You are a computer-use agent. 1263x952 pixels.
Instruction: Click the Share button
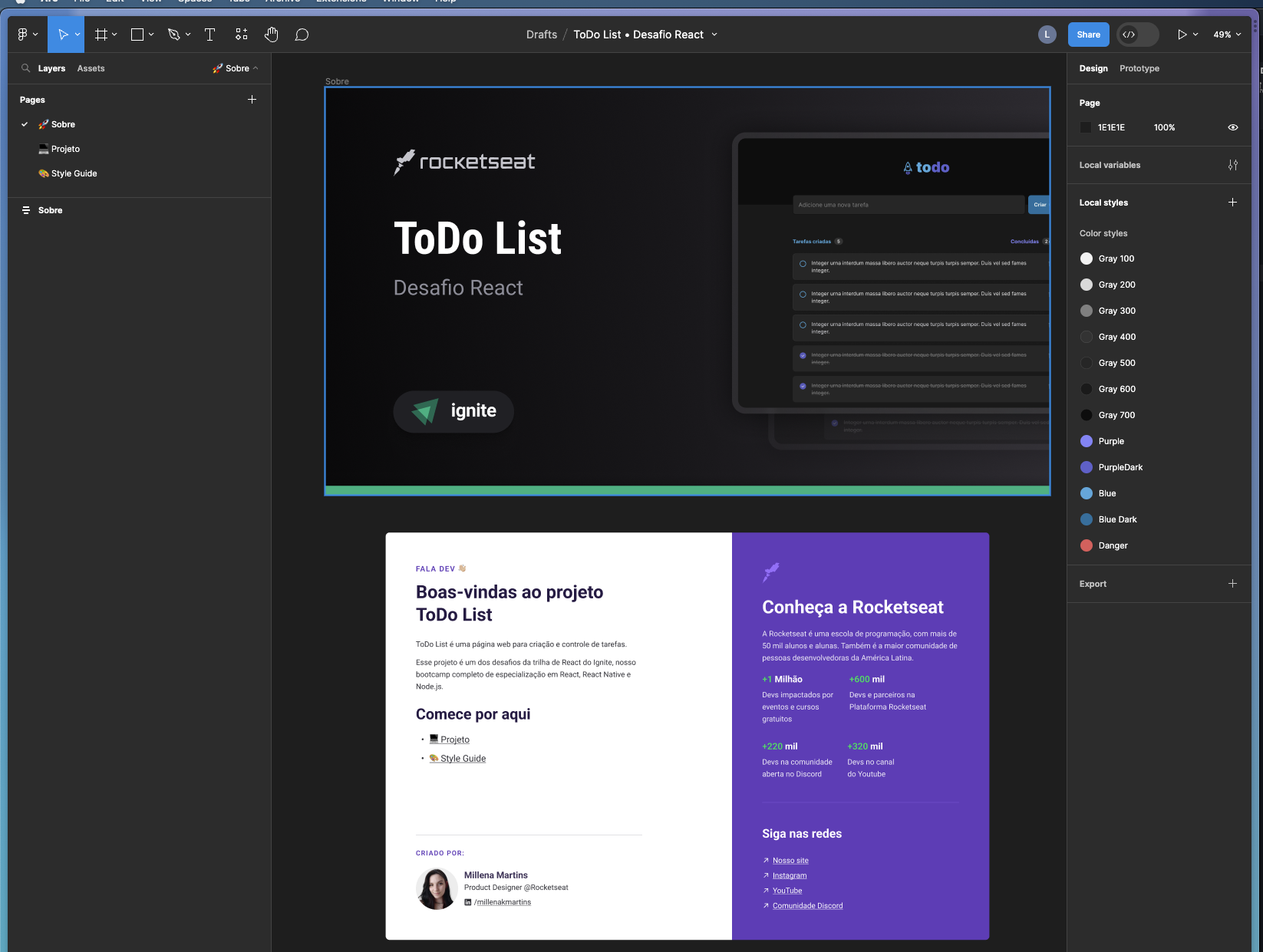pyautogui.click(x=1088, y=35)
